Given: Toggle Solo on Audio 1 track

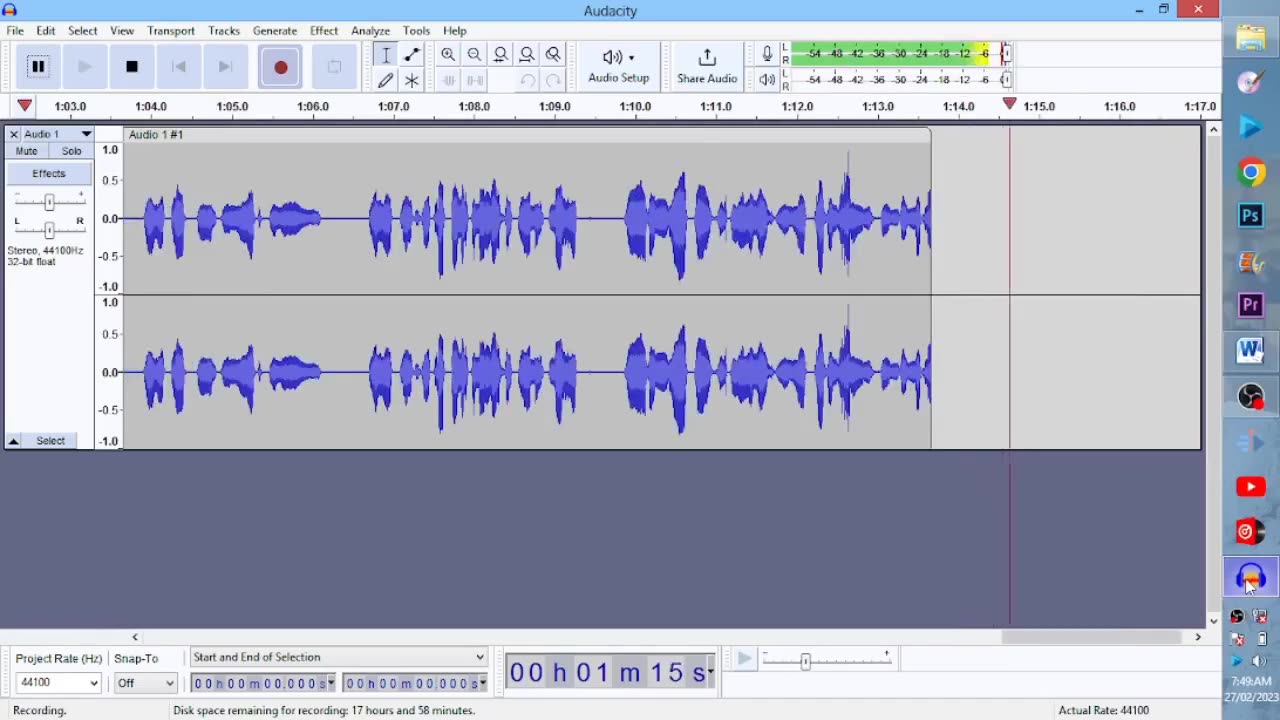Looking at the screenshot, I should [x=71, y=151].
